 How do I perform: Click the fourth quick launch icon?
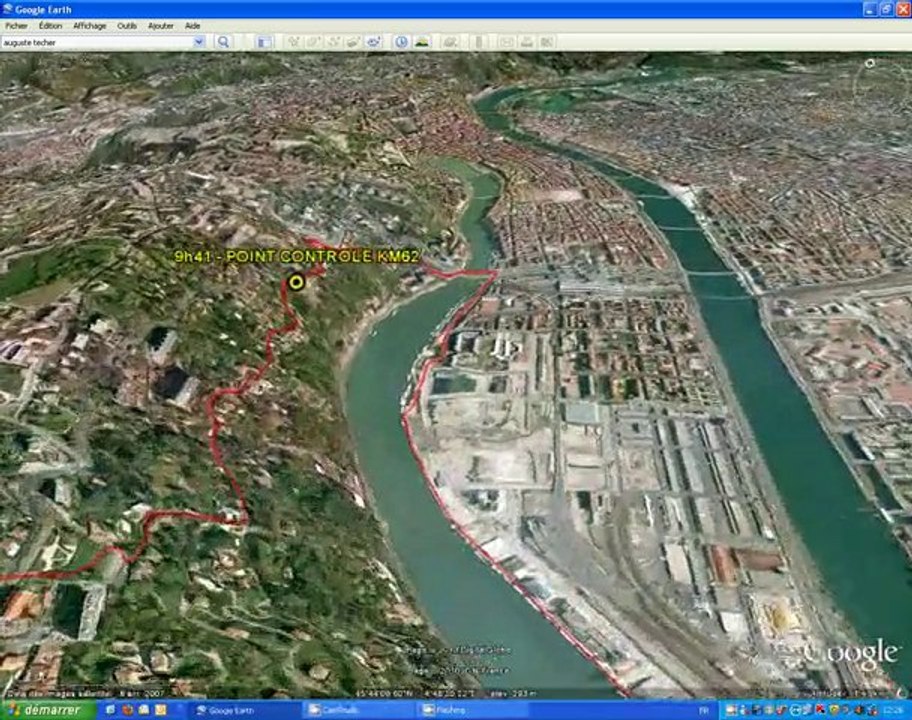pyautogui.click(x=161, y=710)
